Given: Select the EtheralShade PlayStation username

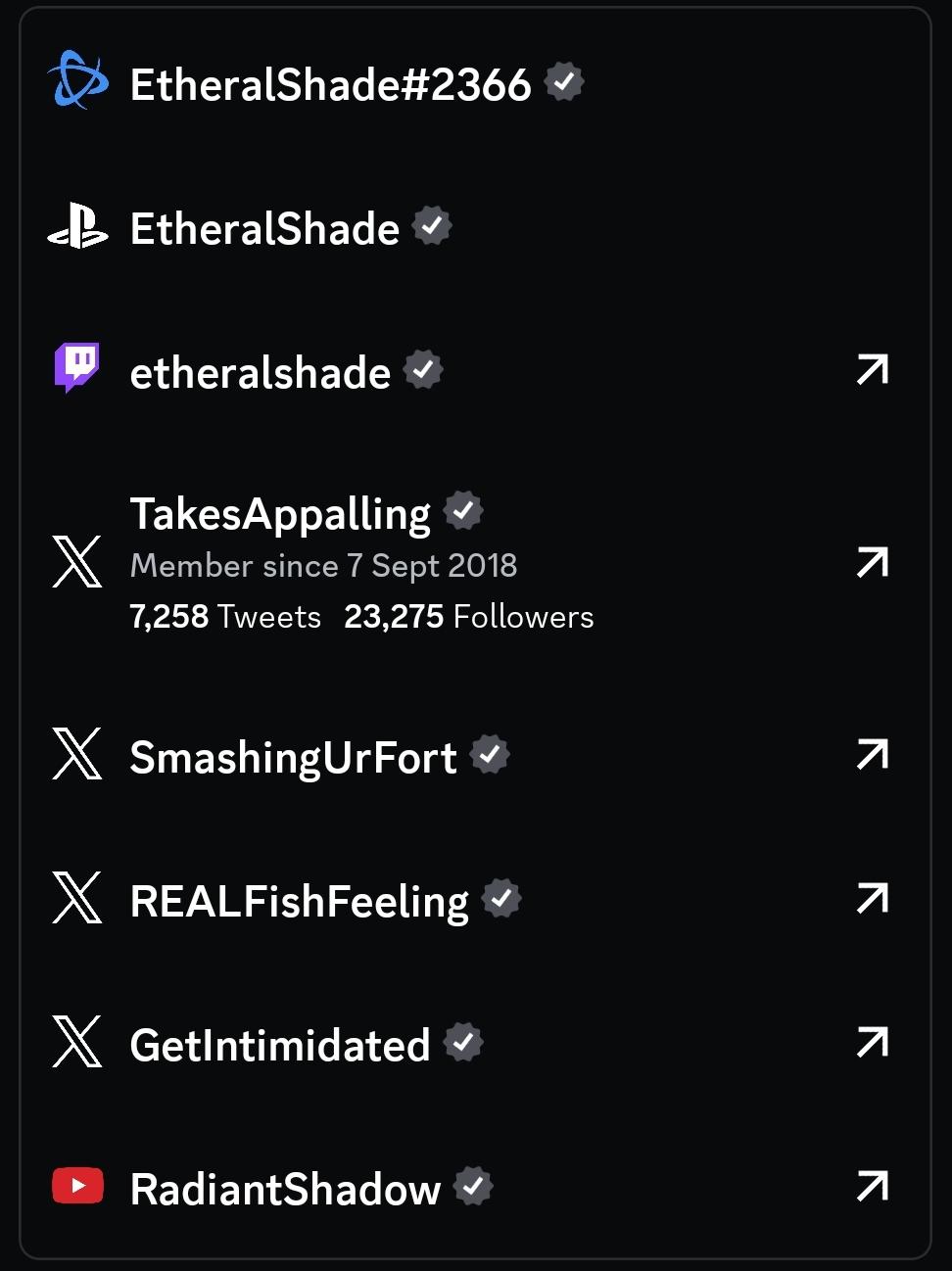Looking at the screenshot, I should [264, 229].
